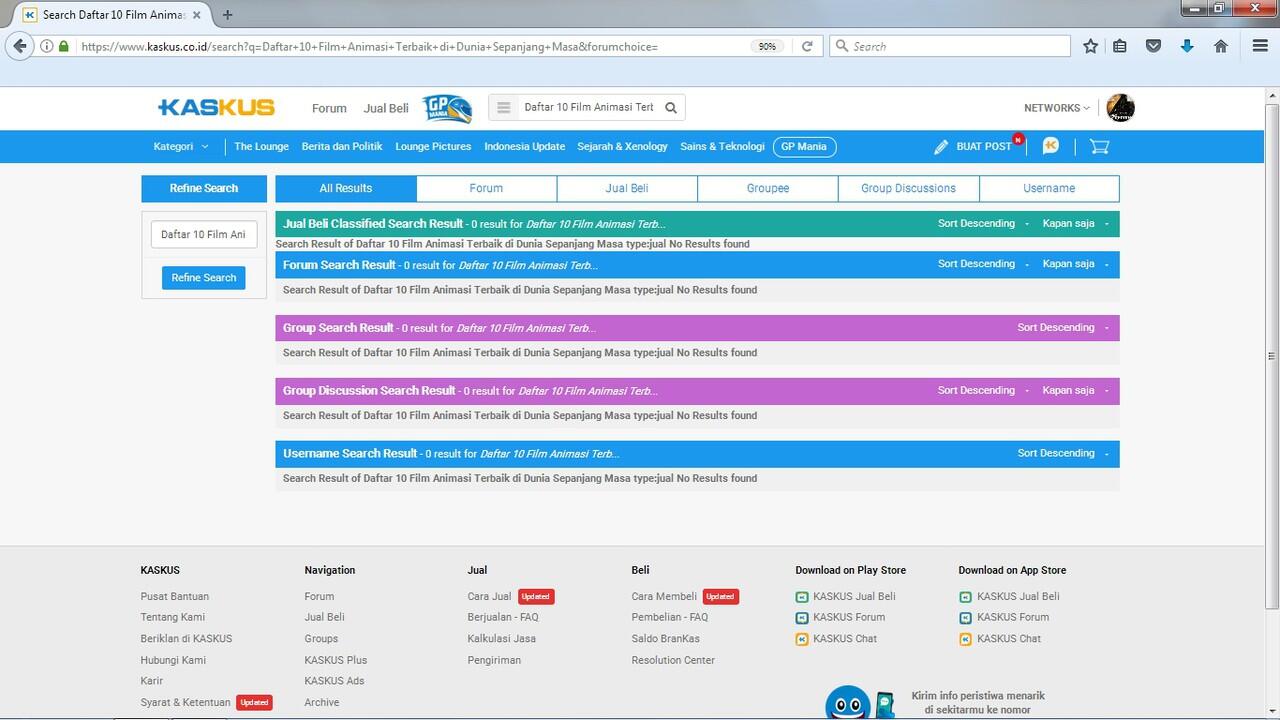Image resolution: width=1280 pixels, height=720 pixels.
Task: Switch to the Group Discussions tab
Action: (909, 188)
